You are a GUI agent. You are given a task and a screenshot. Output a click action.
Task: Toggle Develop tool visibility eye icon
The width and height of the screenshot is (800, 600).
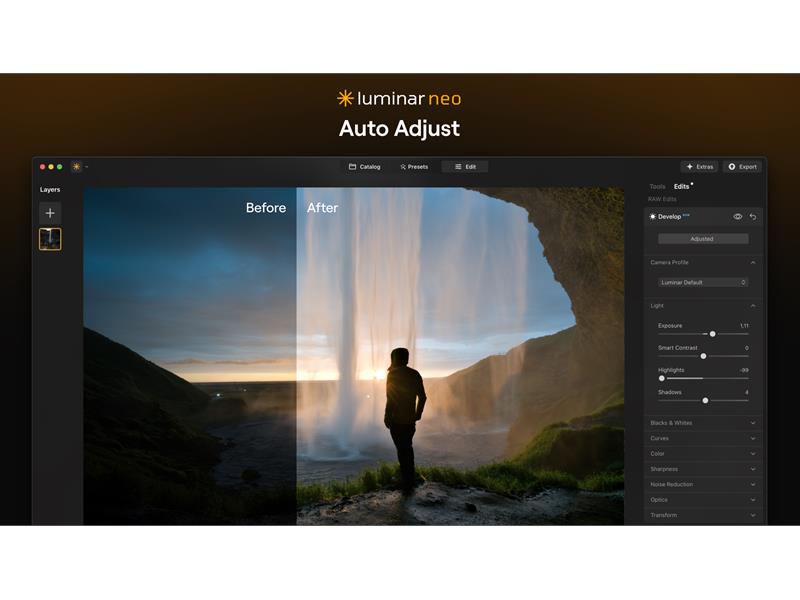pos(738,217)
